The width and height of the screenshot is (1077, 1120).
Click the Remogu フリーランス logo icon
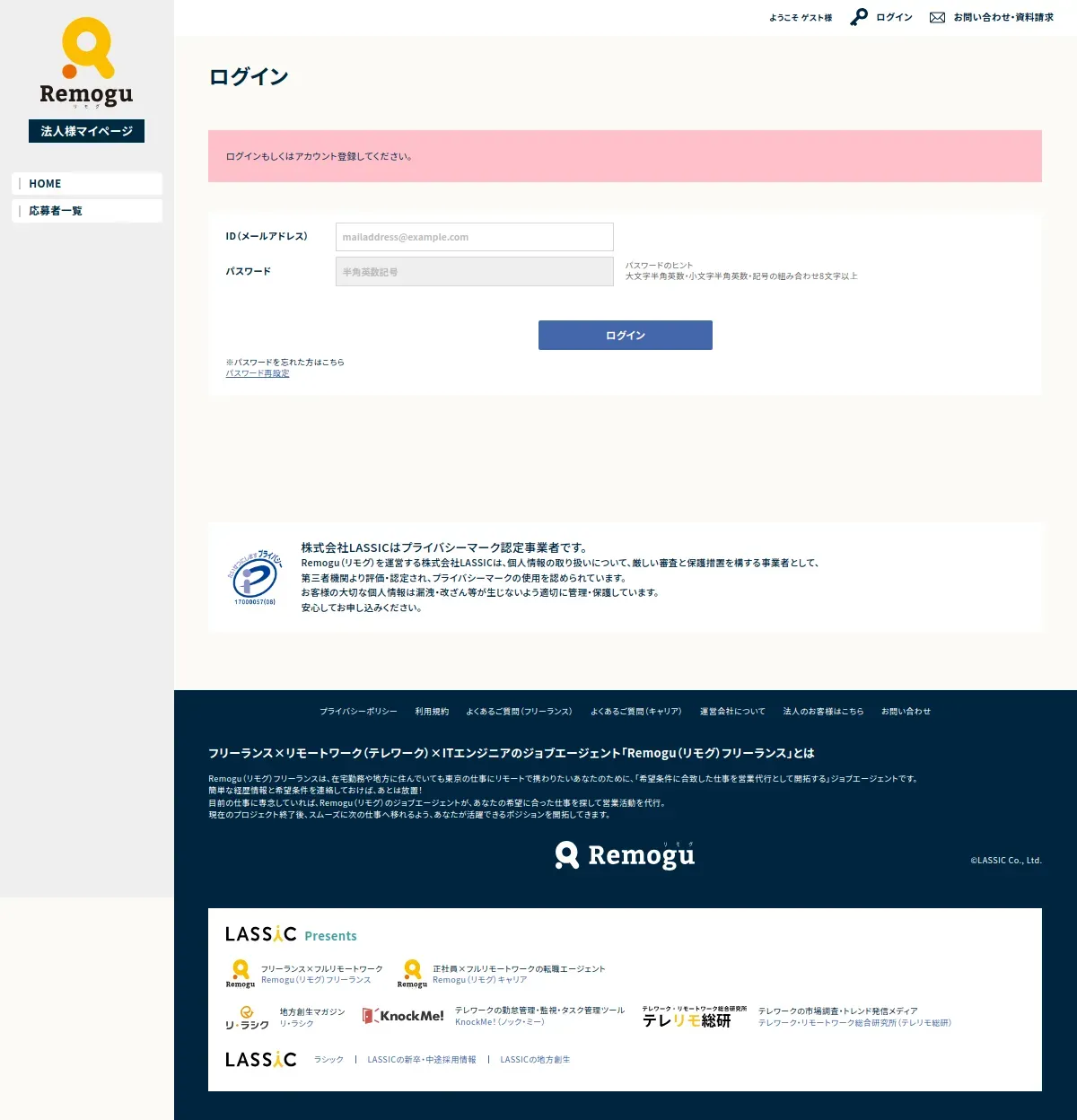(241, 974)
